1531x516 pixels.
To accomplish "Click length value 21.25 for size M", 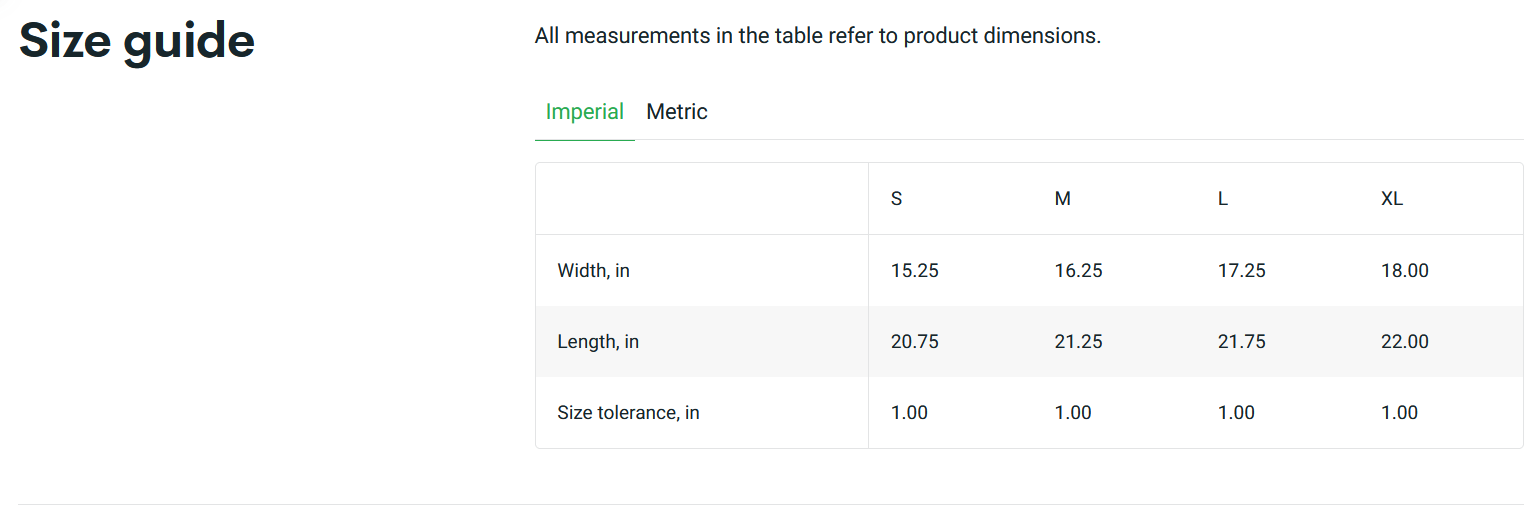I will [x=1079, y=342].
